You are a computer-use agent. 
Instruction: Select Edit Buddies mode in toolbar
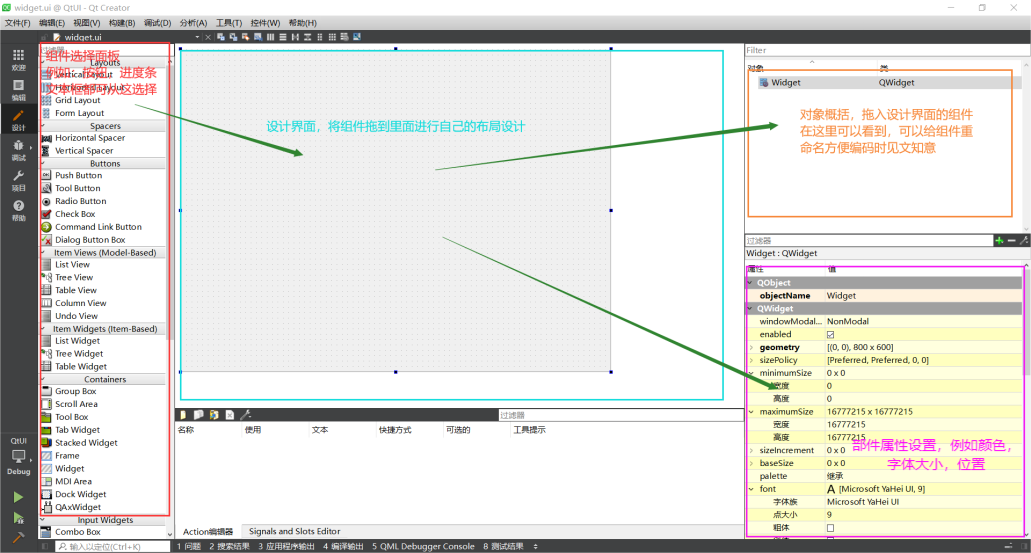(245, 37)
